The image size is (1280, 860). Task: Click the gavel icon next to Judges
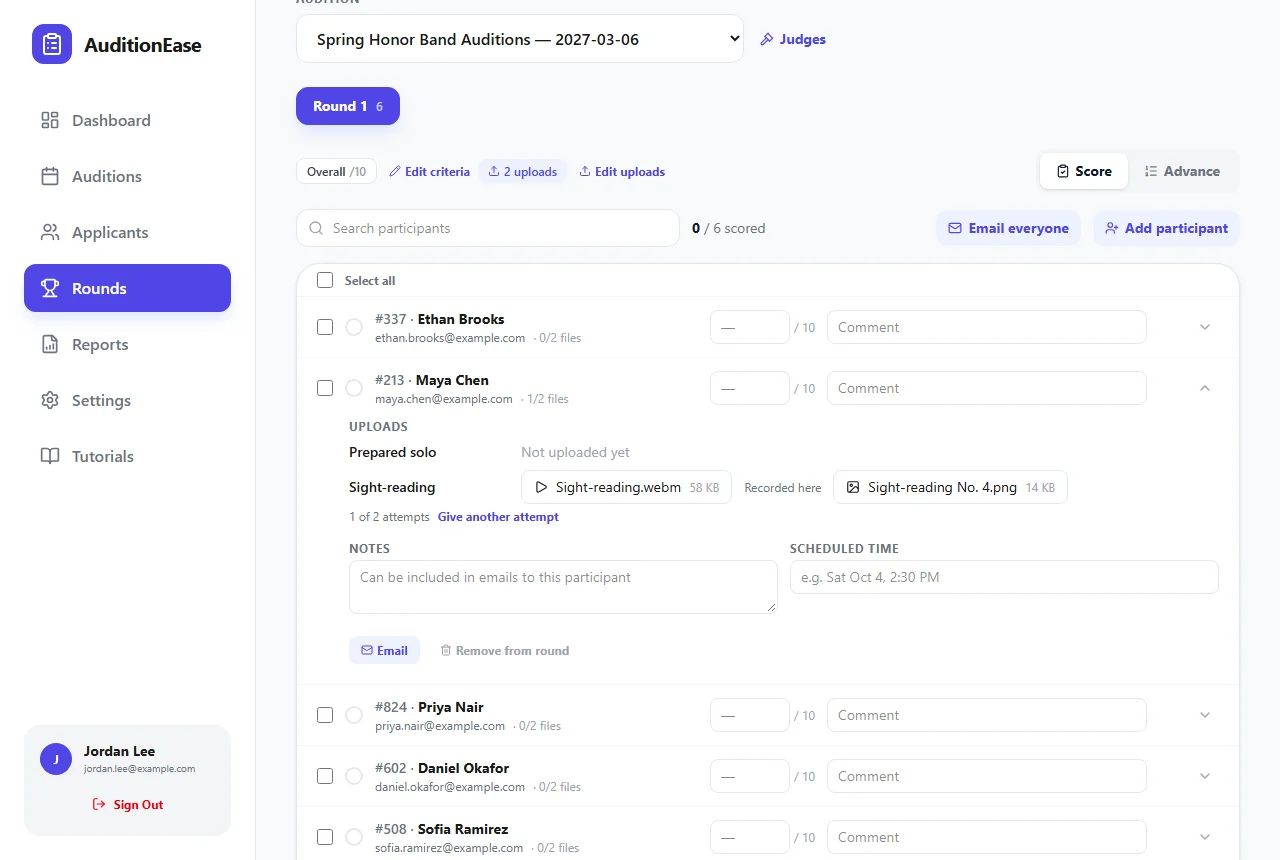click(x=767, y=39)
